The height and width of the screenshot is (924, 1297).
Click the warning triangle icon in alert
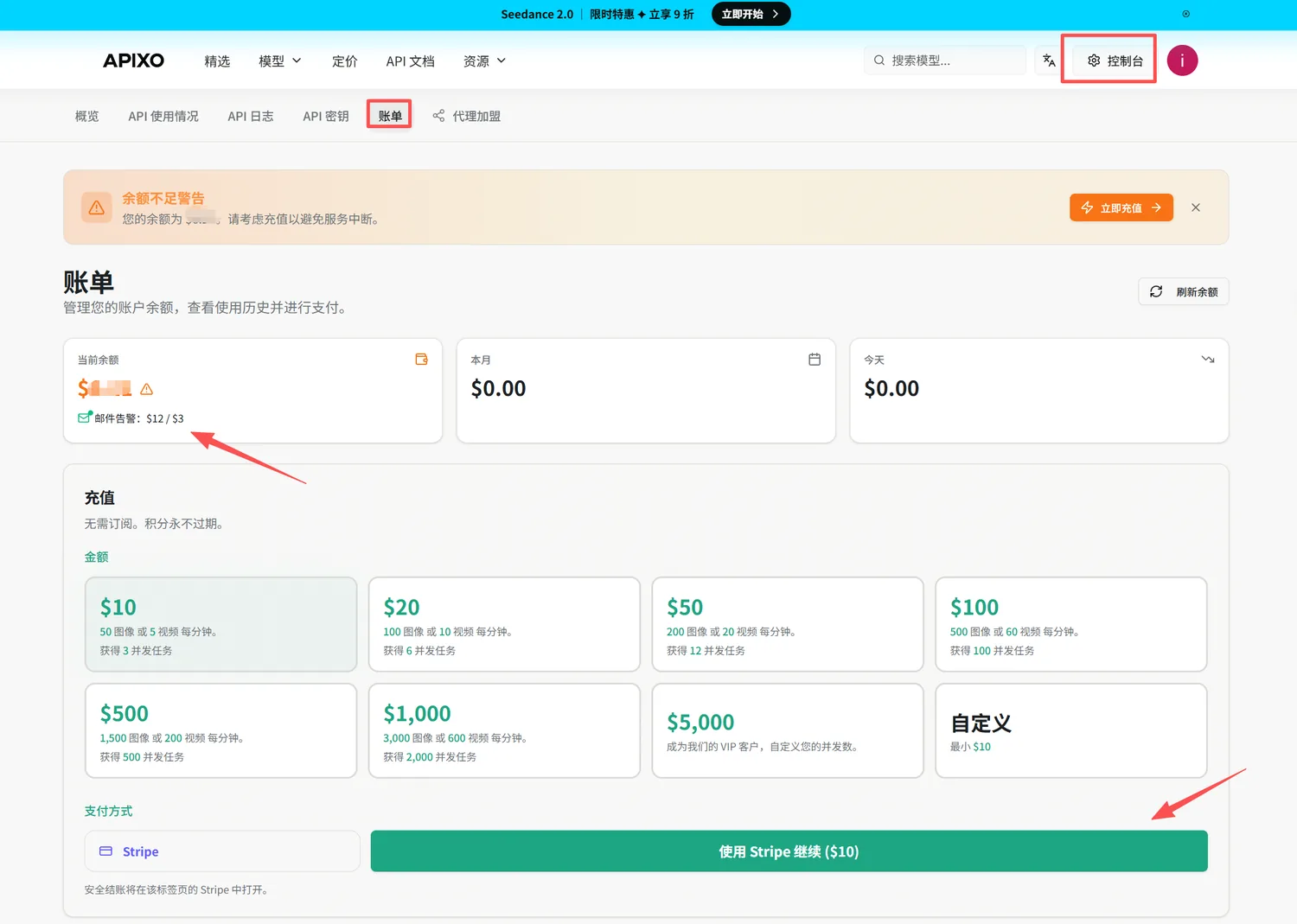(97, 207)
